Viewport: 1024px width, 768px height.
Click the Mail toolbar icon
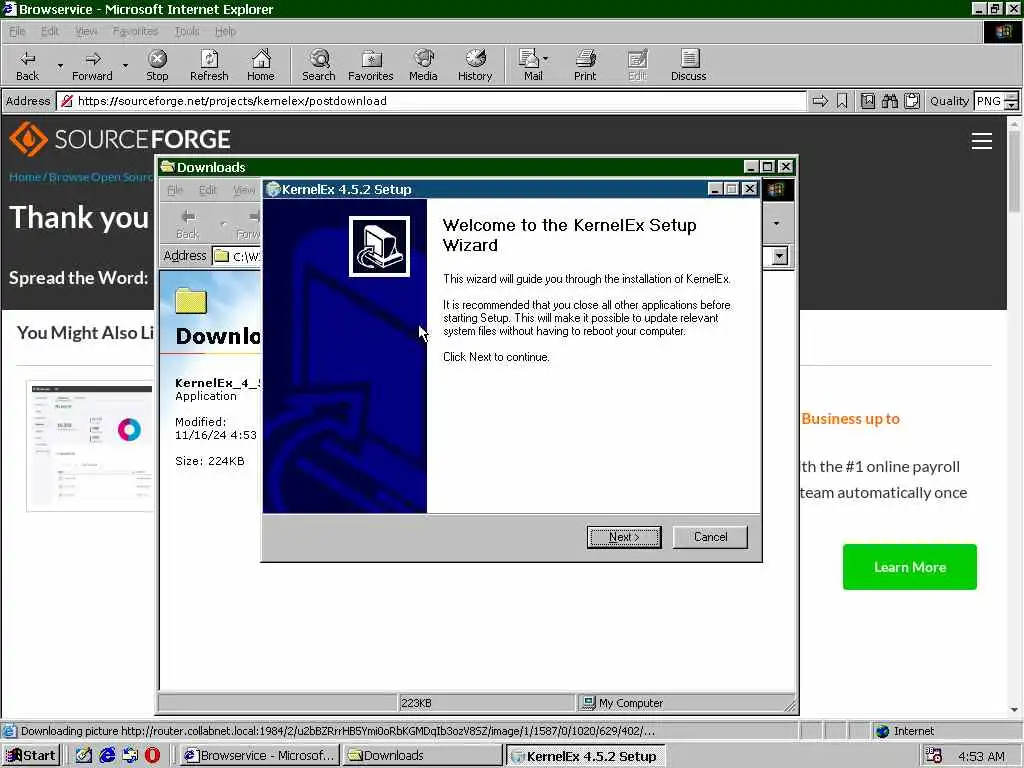pyautogui.click(x=530, y=65)
